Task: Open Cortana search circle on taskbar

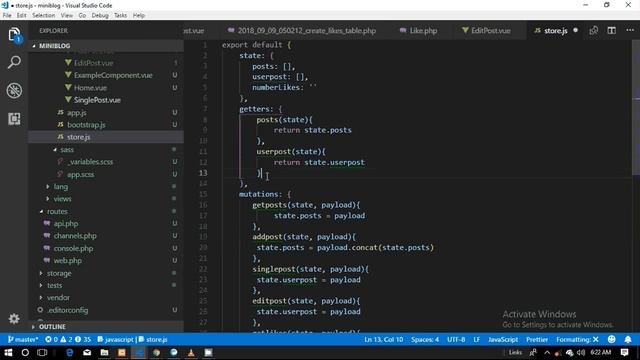Action: click(x=25, y=353)
